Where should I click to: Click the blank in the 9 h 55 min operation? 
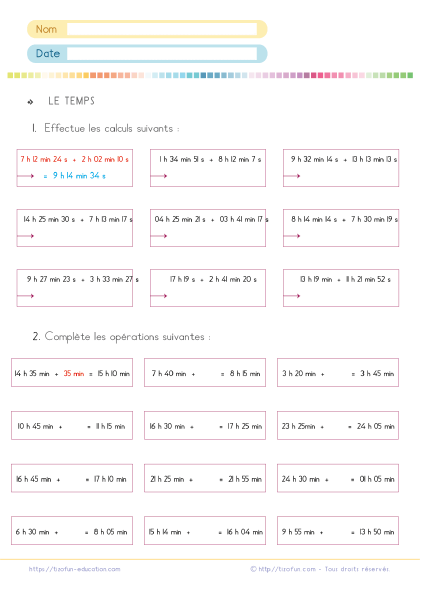pyautogui.click(x=337, y=532)
